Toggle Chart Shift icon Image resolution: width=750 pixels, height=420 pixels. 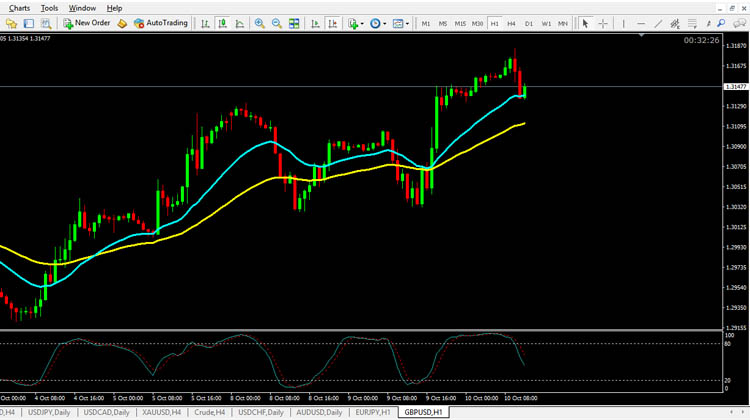pos(332,23)
